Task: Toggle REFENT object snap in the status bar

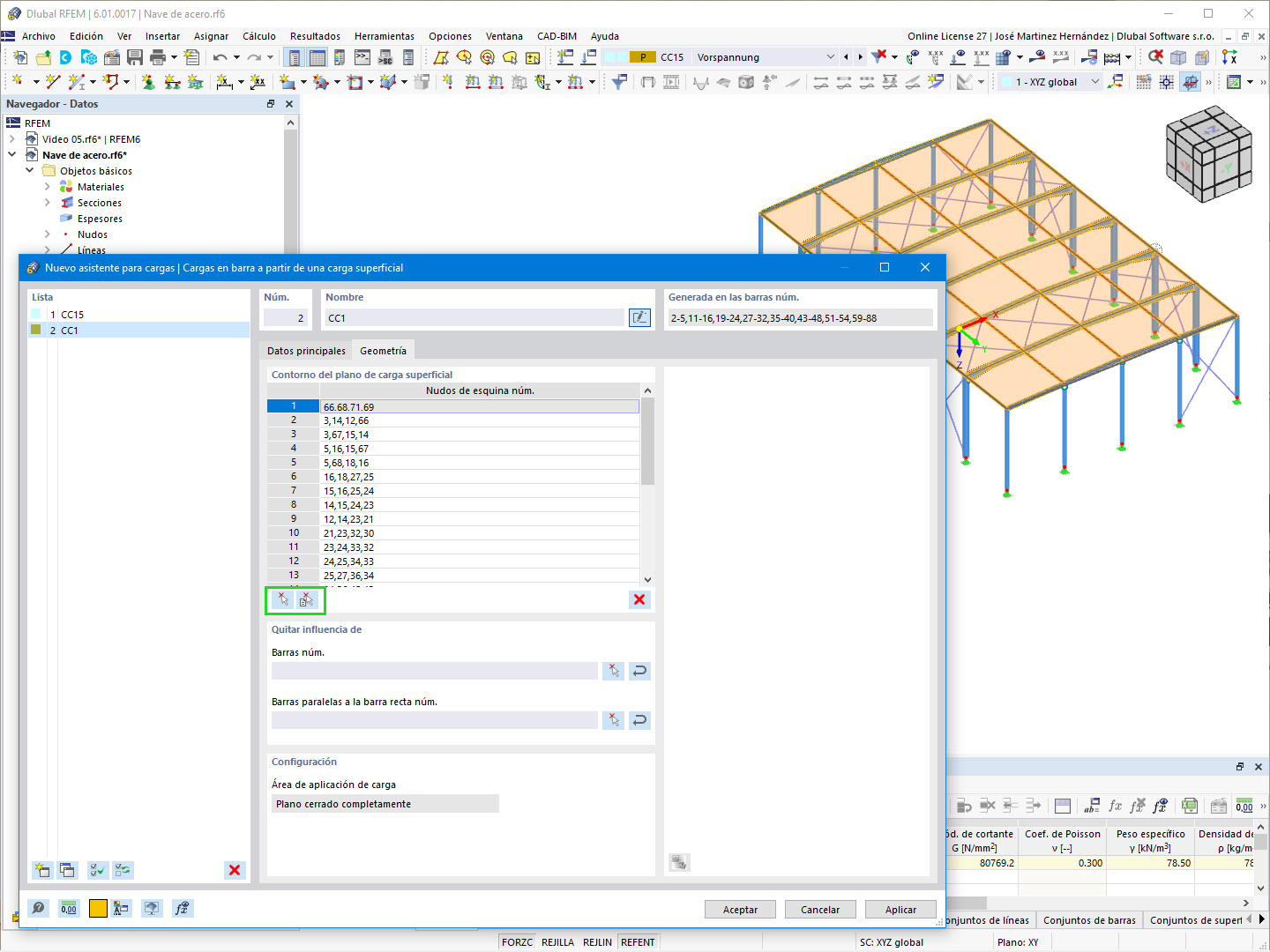Action: click(639, 942)
